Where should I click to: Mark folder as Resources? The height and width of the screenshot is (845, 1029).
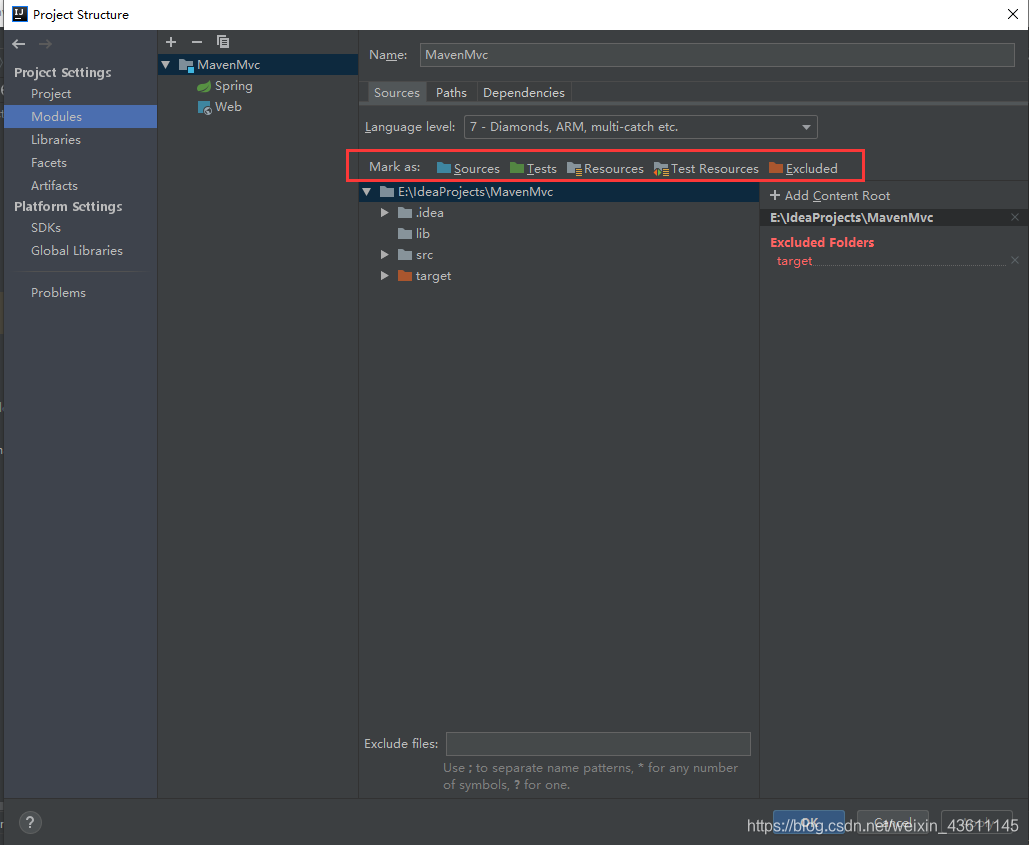[x=605, y=169]
